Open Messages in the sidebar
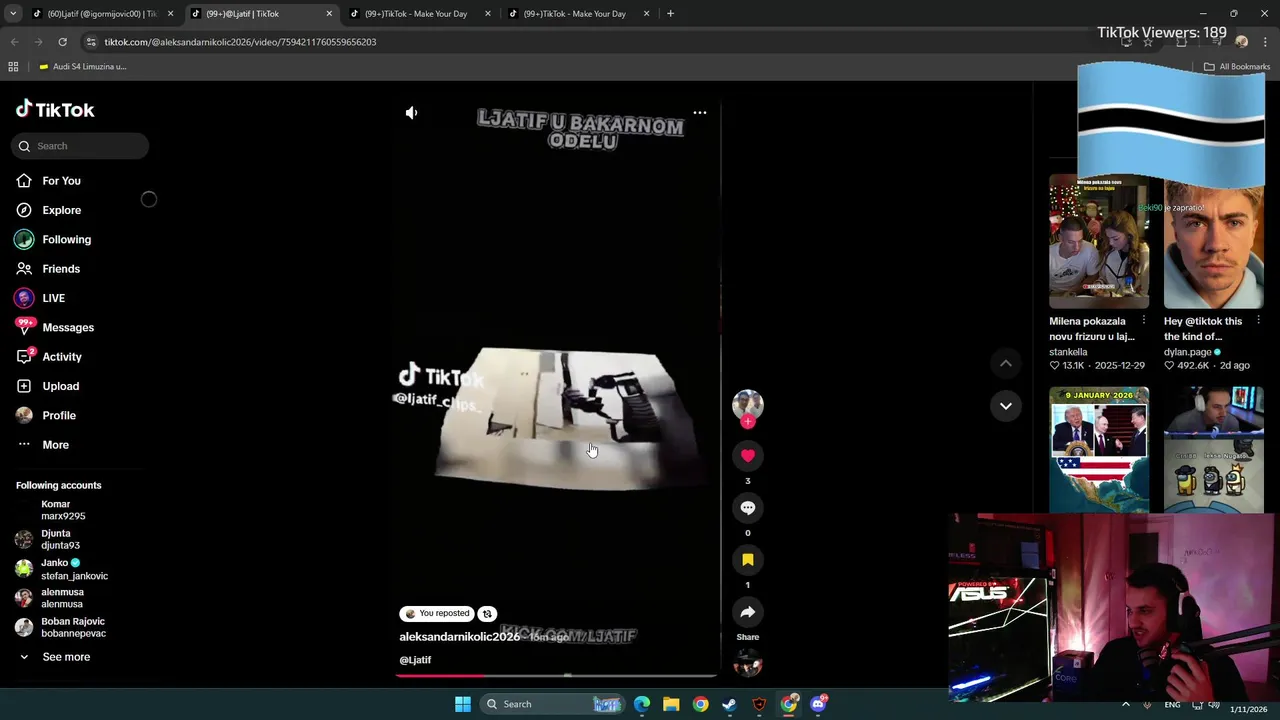 [68, 327]
